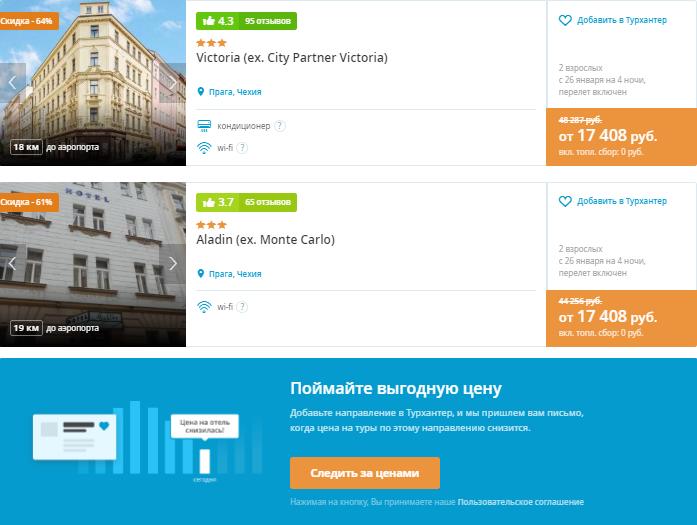This screenshot has width=697, height=525.
Task: Click the 3.7 rating badge with 65 отзывов
Action: (x=246, y=202)
